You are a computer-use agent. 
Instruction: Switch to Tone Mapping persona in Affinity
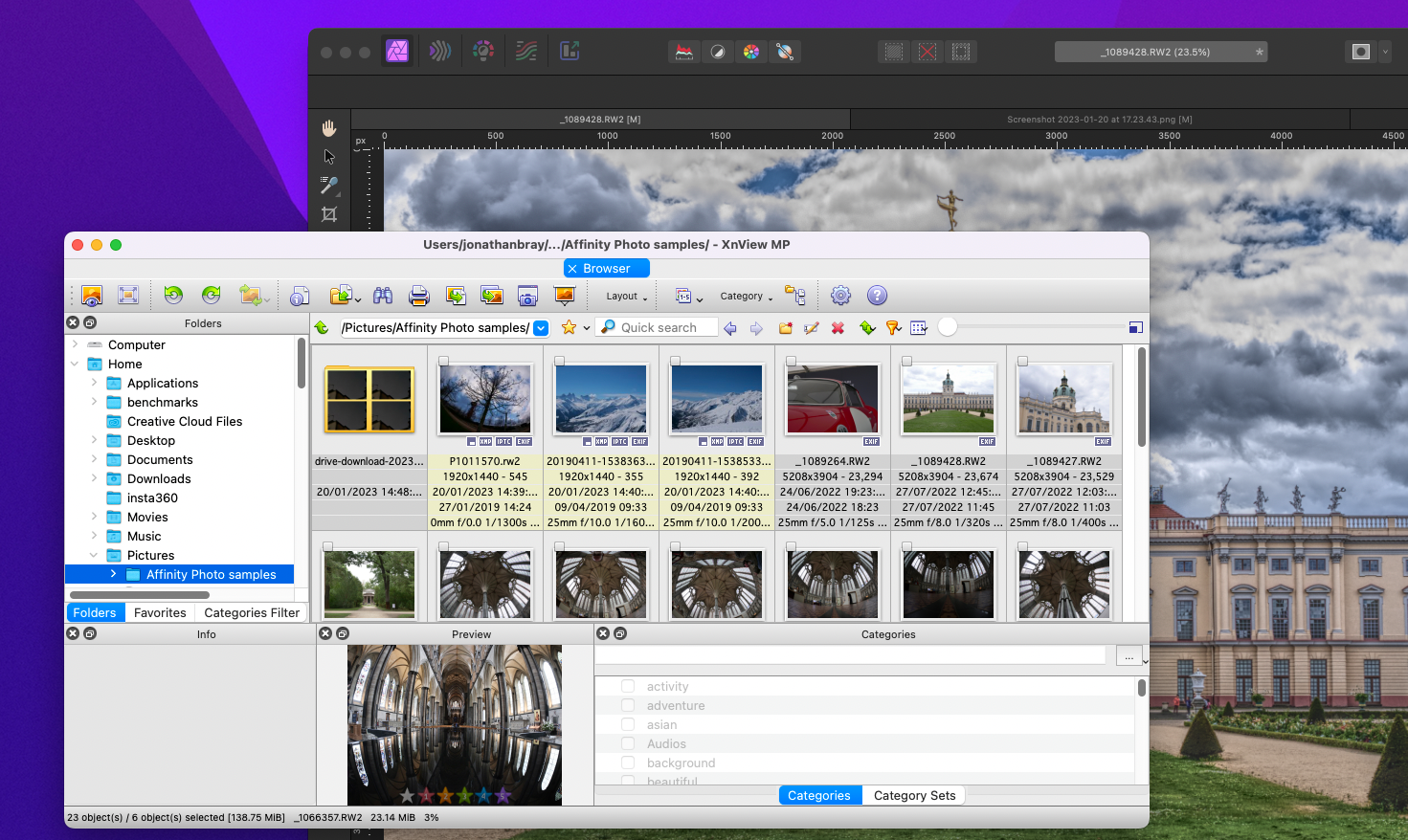coord(526,51)
